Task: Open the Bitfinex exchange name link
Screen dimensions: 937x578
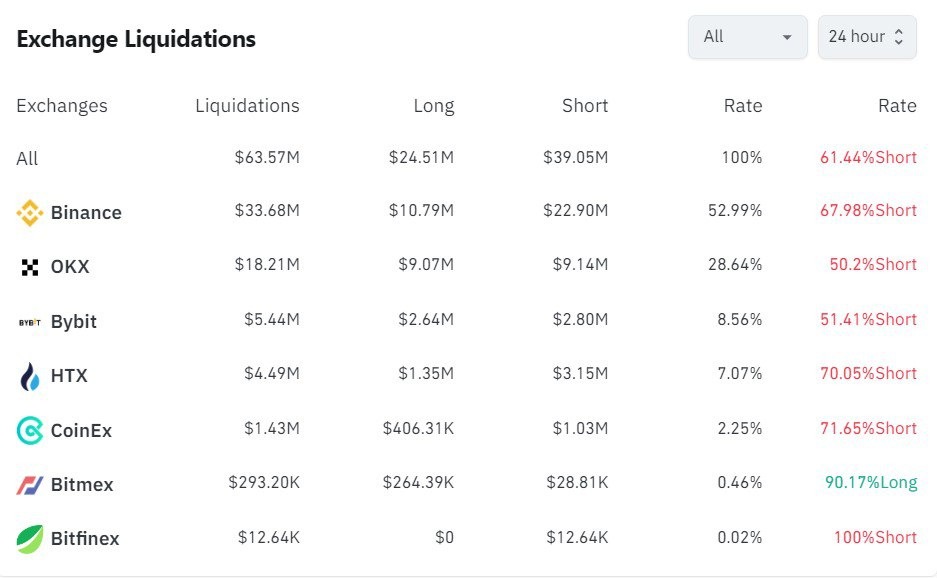Action: pyautogui.click(x=85, y=539)
